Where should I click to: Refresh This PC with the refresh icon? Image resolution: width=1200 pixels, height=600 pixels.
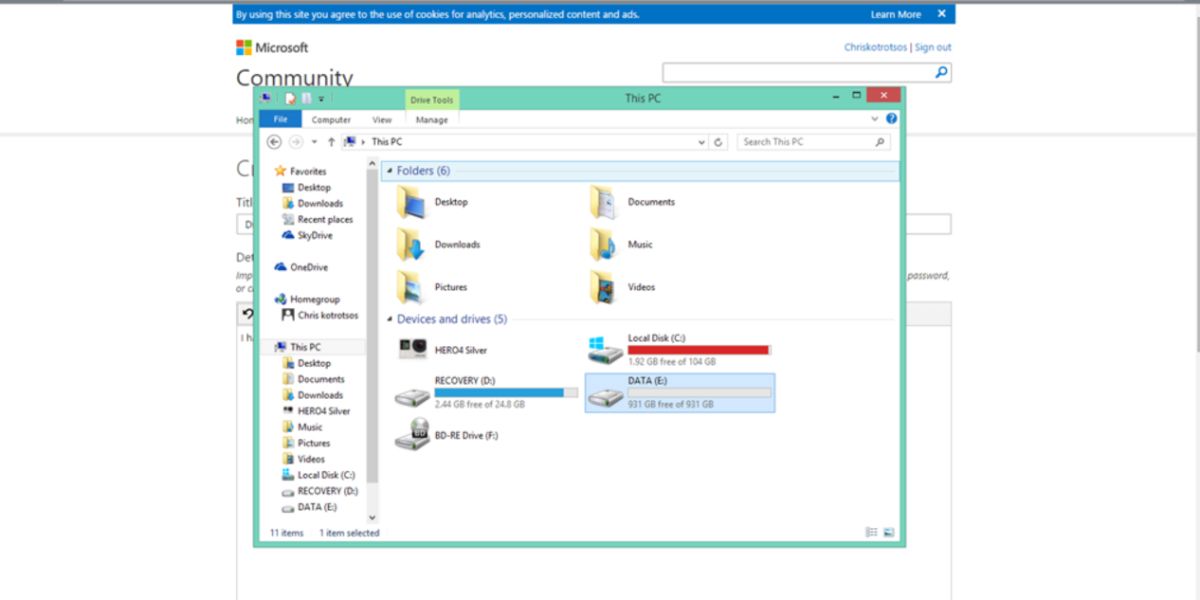718,141
